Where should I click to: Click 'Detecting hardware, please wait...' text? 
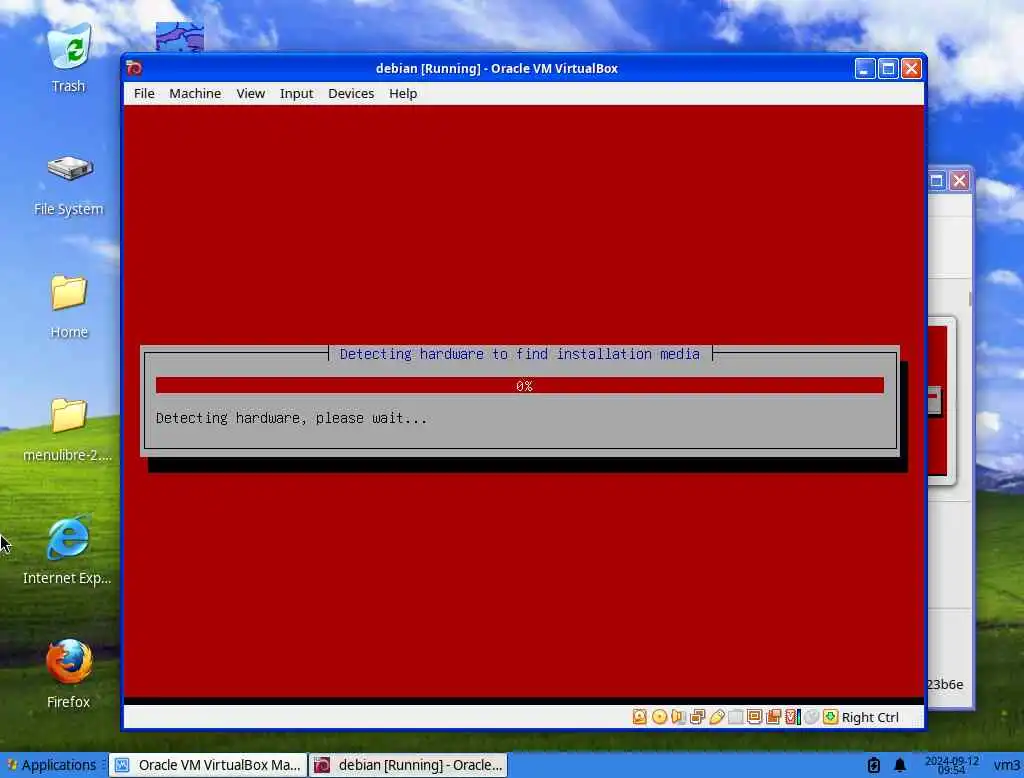(291, 418)
